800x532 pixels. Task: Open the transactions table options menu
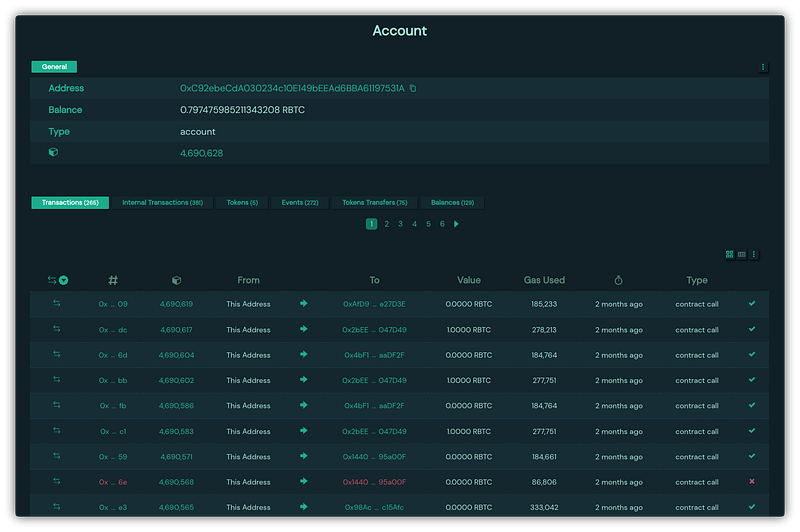[x=754, y=254]
